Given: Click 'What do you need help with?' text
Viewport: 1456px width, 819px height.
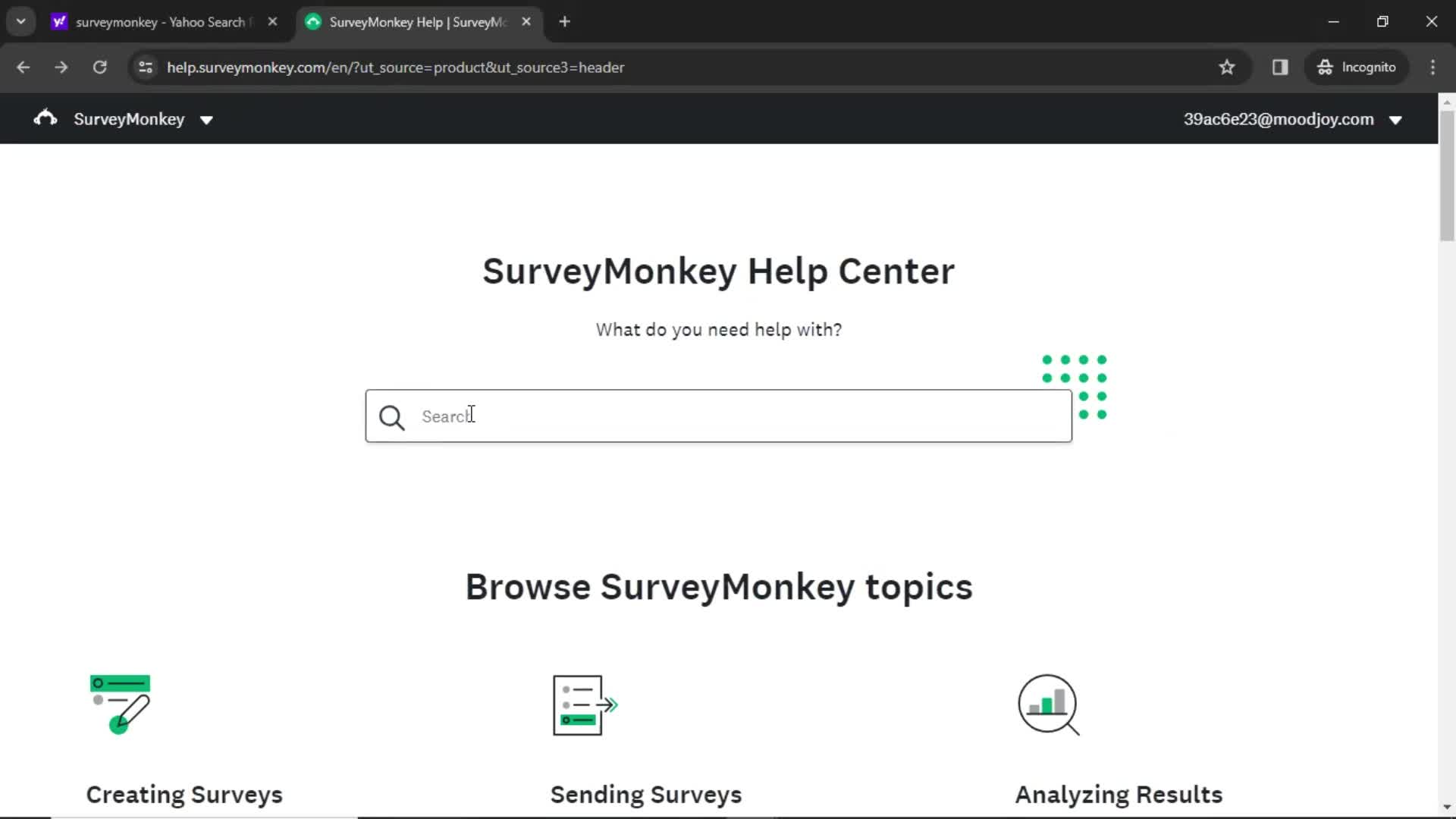Looking at the screenshot, I should point(718,330).
